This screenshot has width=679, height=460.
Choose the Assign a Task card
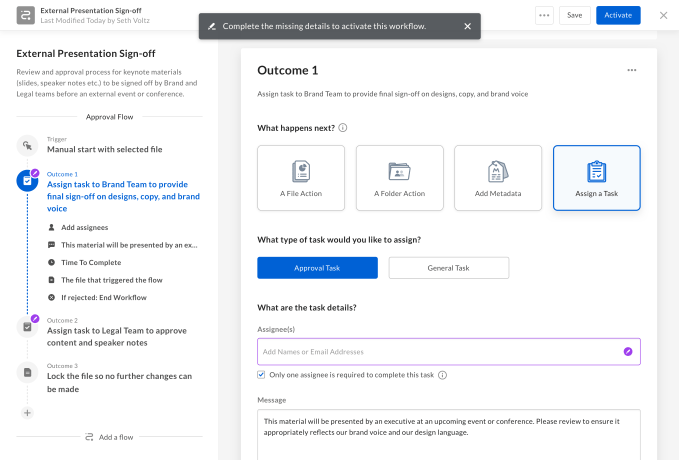coord(596,178)
